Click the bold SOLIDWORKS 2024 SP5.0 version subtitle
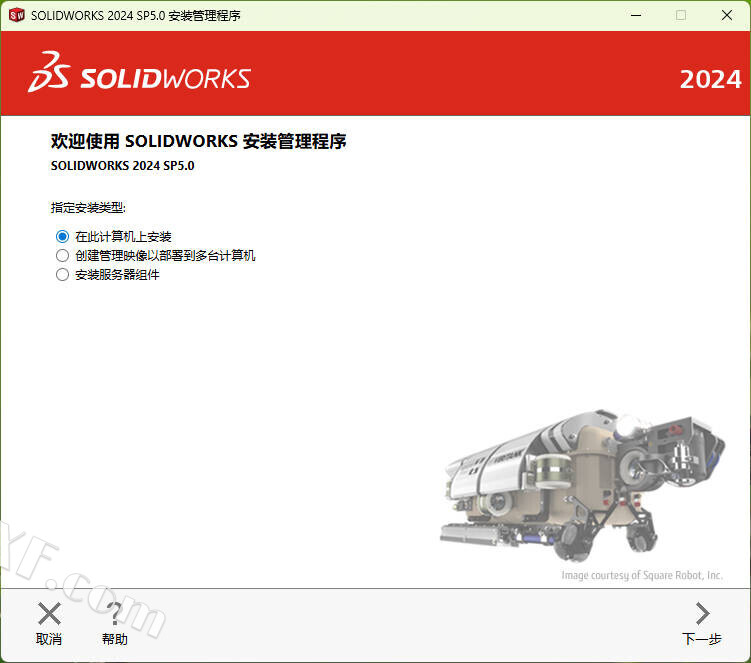The height and width of the screenshot is (663, 751). pos(122,165)
